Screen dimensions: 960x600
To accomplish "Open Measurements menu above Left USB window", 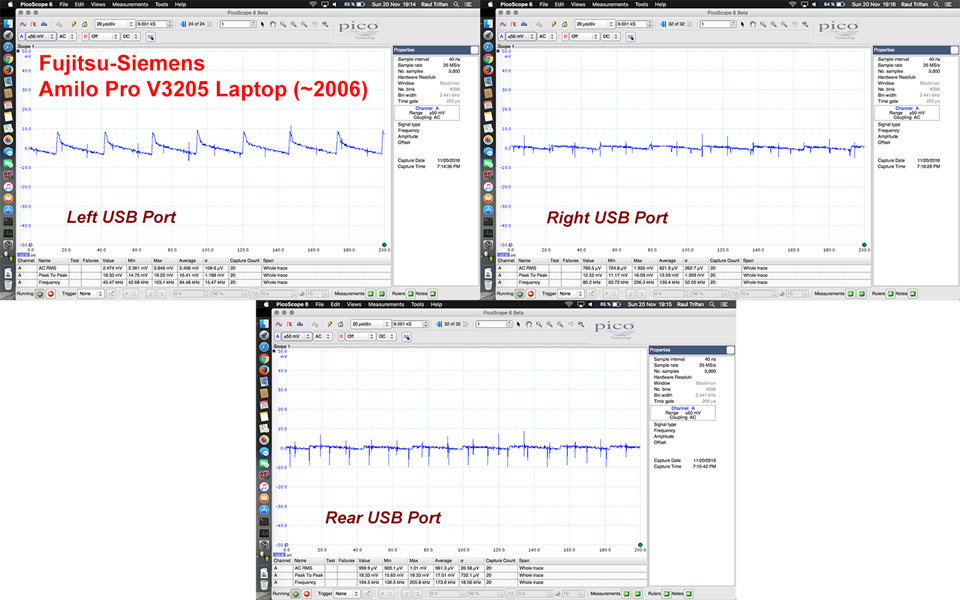I will point(130,4).
